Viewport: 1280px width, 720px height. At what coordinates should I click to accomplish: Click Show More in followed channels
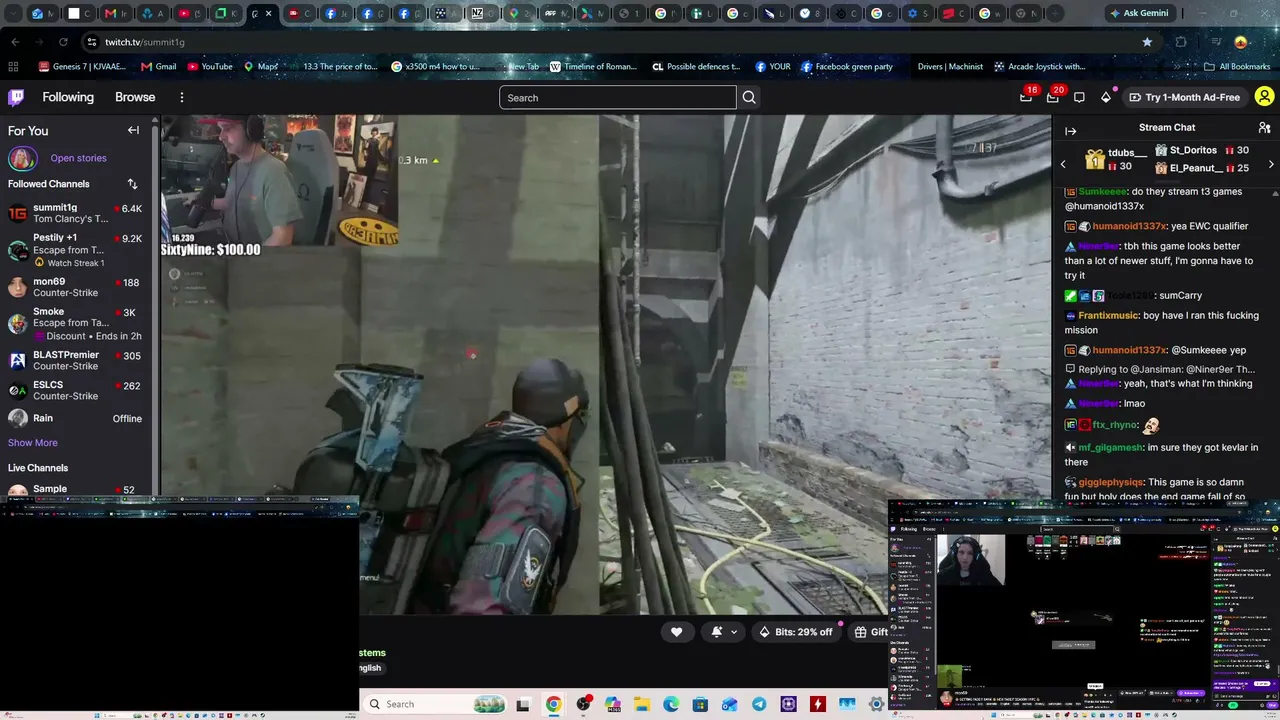coord(33,443)
